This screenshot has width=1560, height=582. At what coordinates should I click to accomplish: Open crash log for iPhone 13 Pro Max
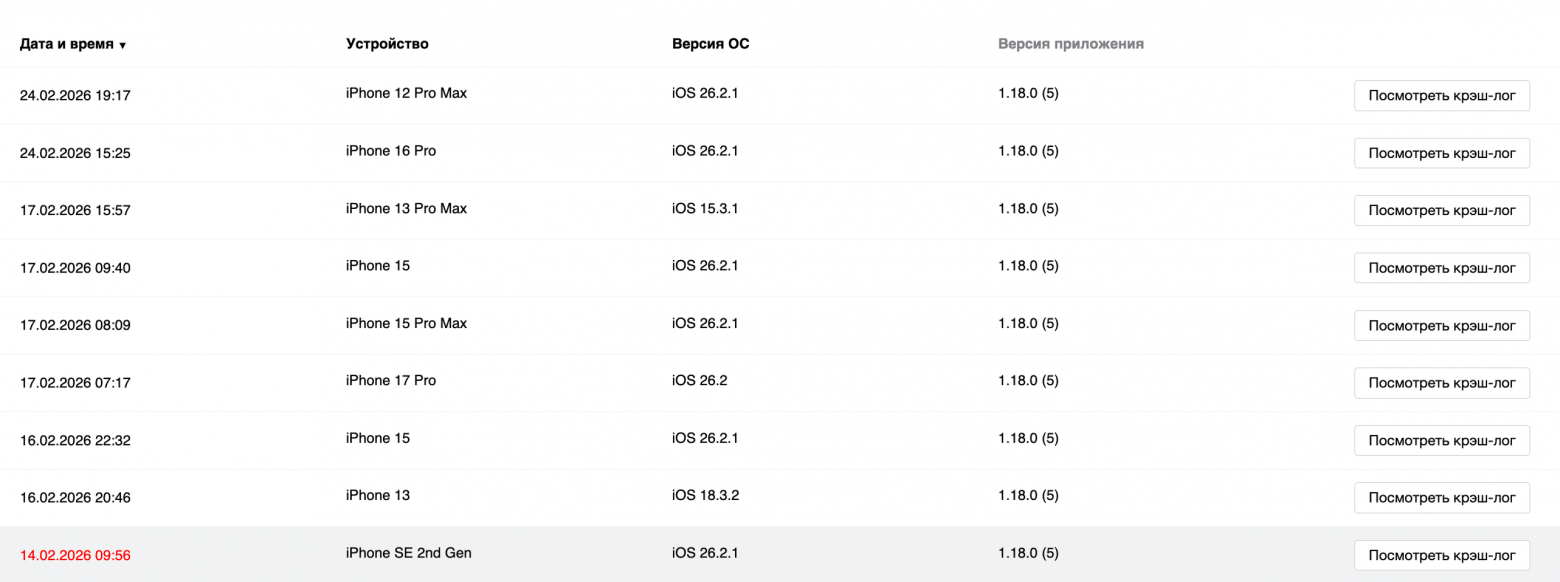(x=1441, y=210)
